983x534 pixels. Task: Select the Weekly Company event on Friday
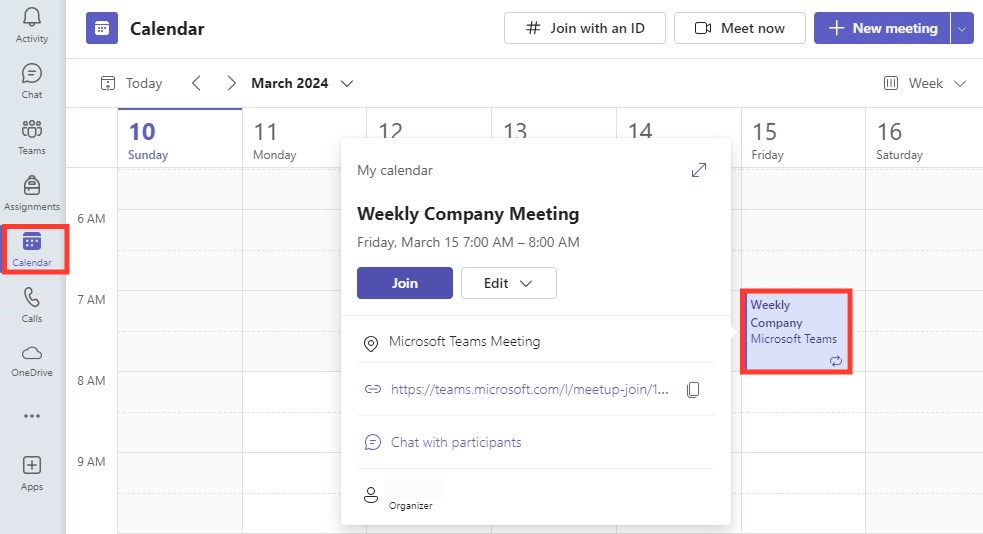(x=796, y=332)
